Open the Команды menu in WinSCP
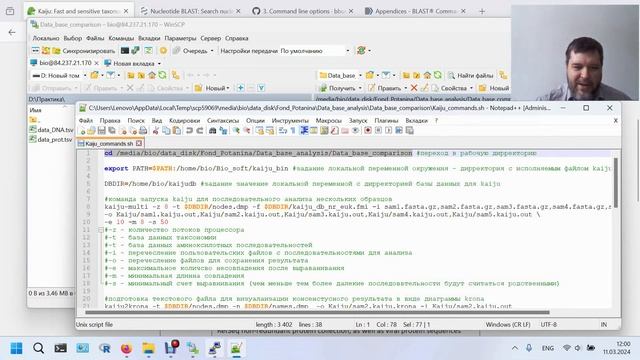 click(121, 38)
